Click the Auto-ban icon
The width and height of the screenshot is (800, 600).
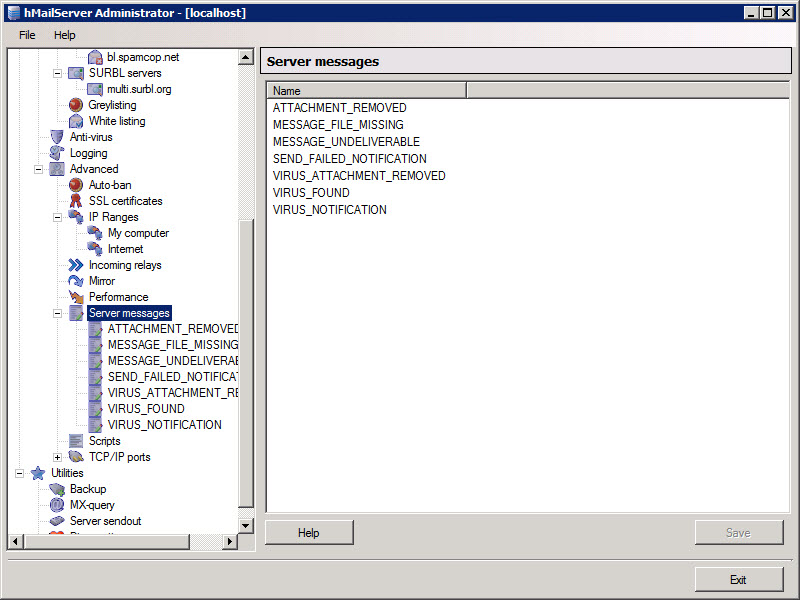click(x=76, y=185)
